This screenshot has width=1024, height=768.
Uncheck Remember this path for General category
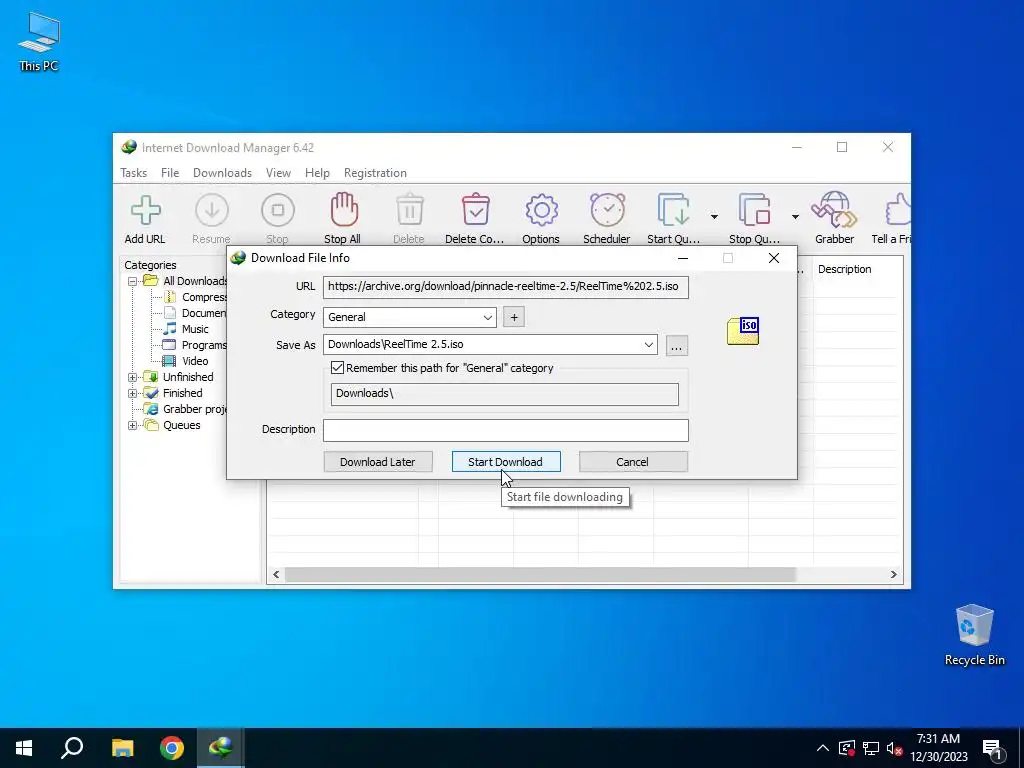337,368
